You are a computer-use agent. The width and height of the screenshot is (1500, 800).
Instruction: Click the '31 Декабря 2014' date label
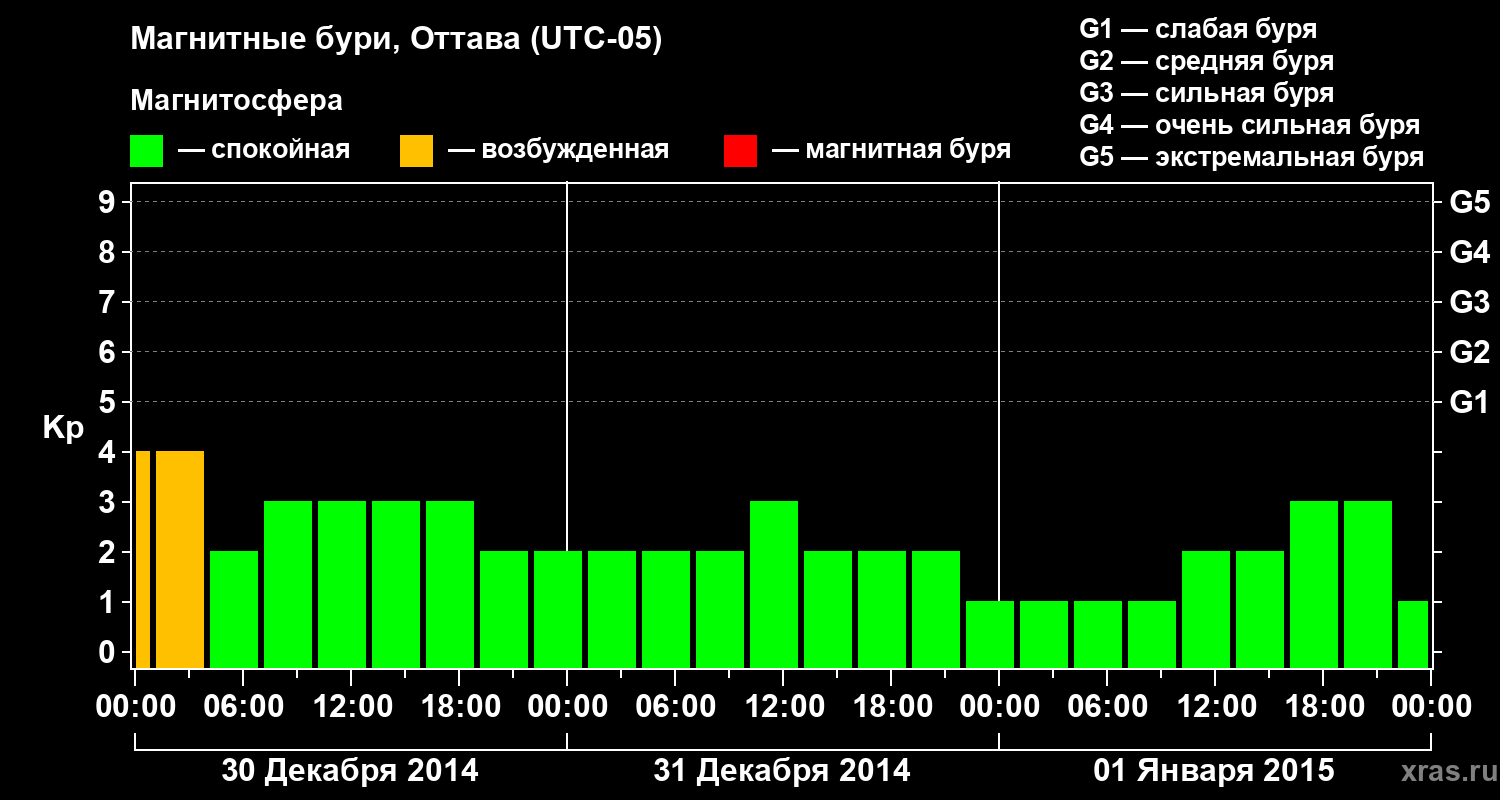(782, 771)
